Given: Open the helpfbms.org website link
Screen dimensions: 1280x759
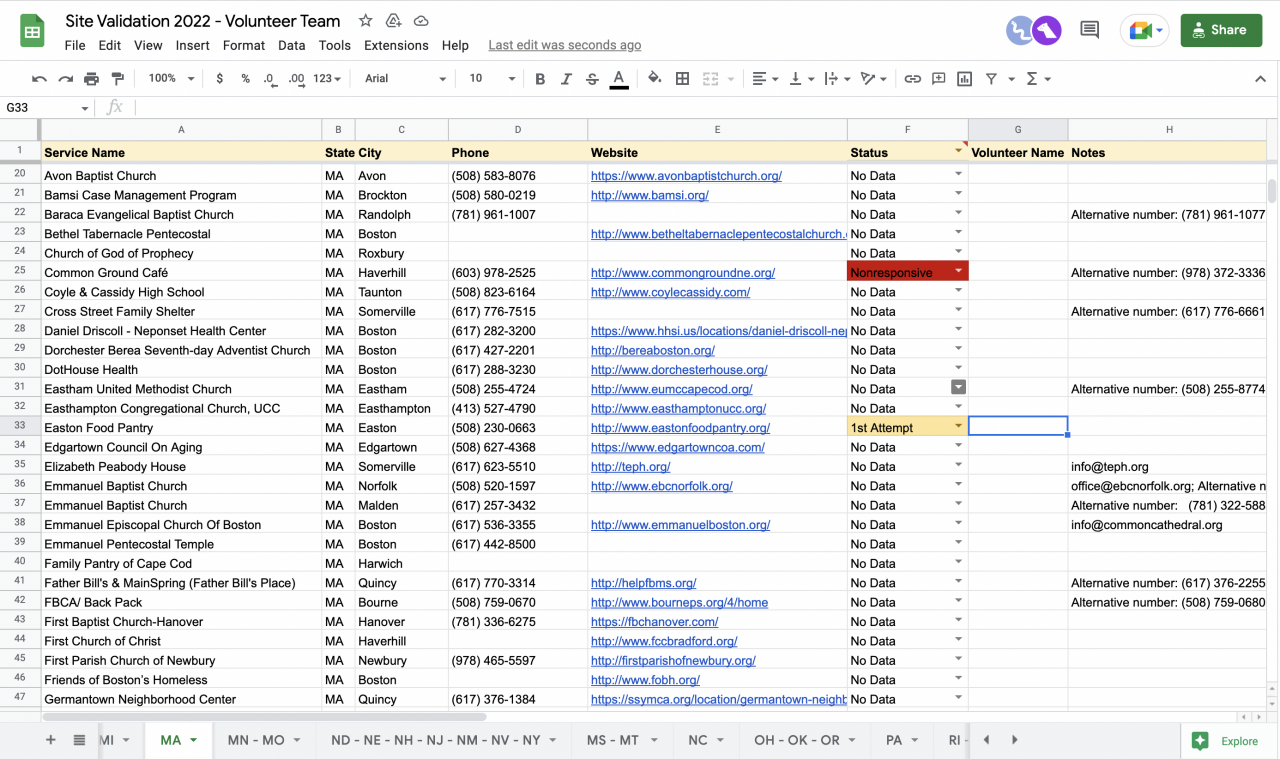Looking at the screenshot, I should (x=643, y=583).
